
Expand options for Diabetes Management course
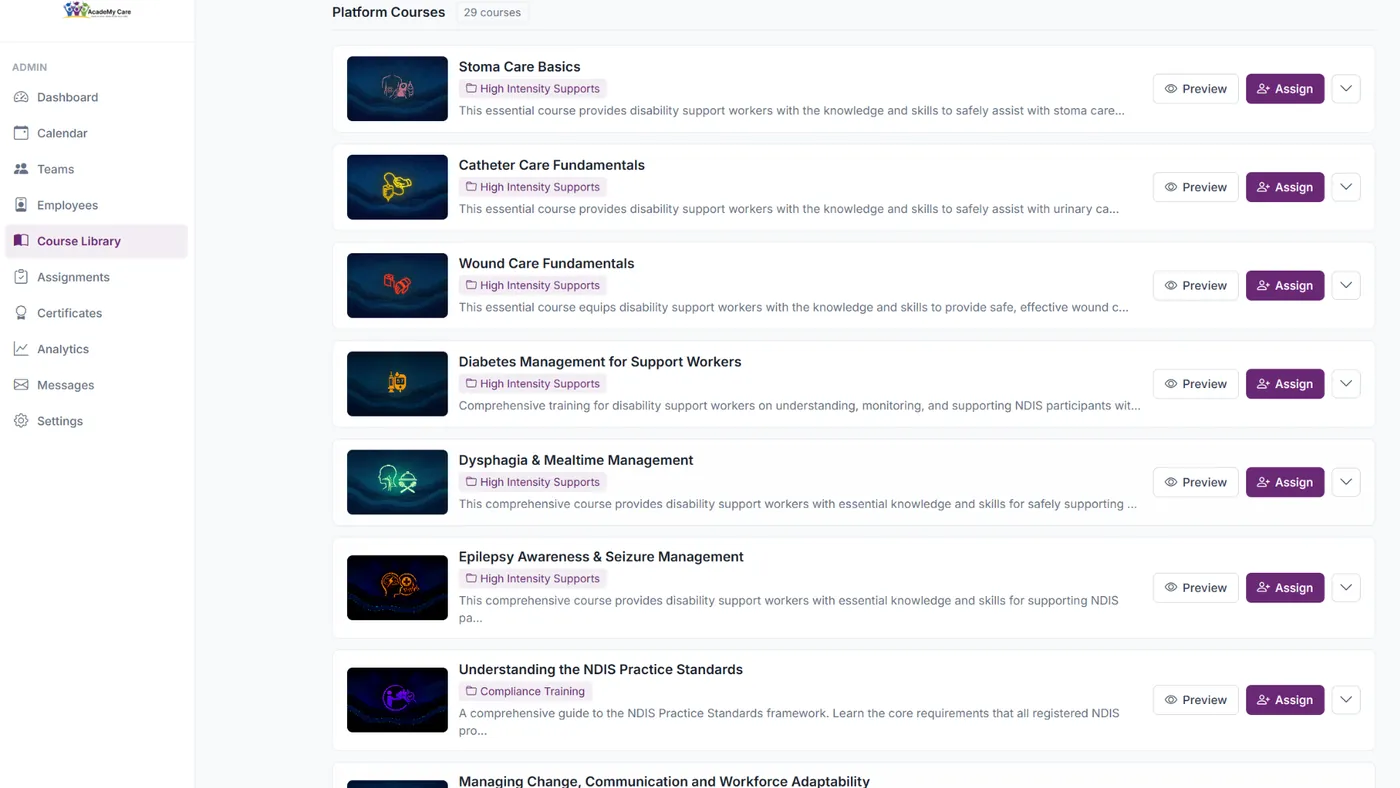(1346, 384)
